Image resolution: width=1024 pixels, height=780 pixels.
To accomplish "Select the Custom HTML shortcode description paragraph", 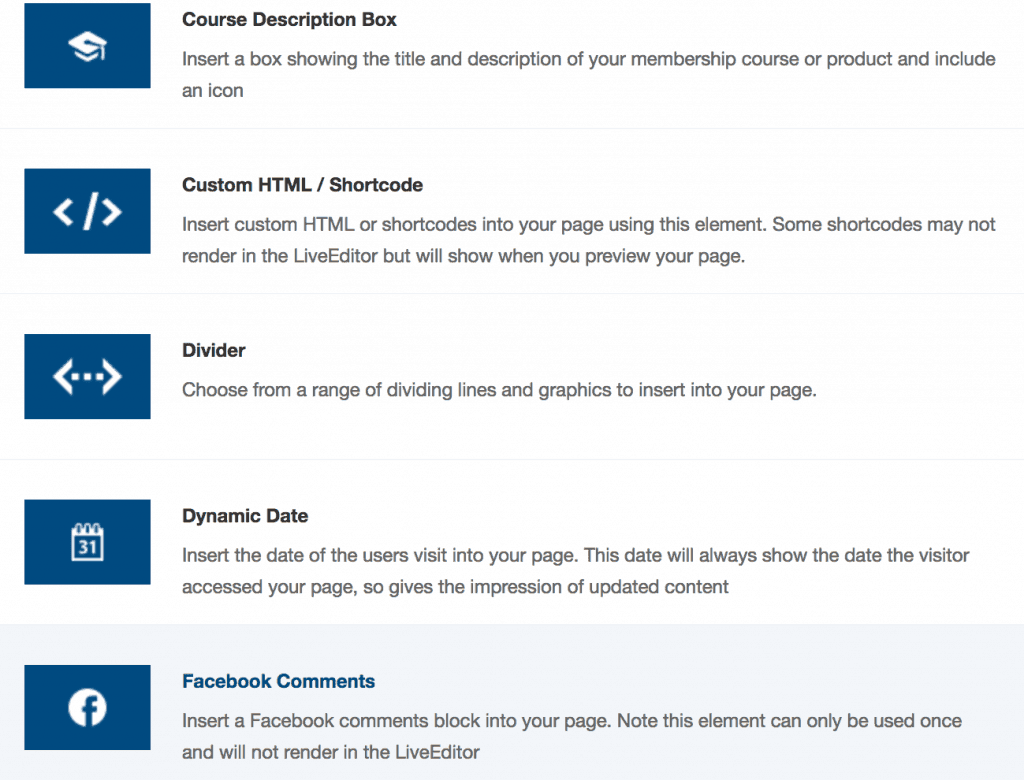I will [588, 225].
